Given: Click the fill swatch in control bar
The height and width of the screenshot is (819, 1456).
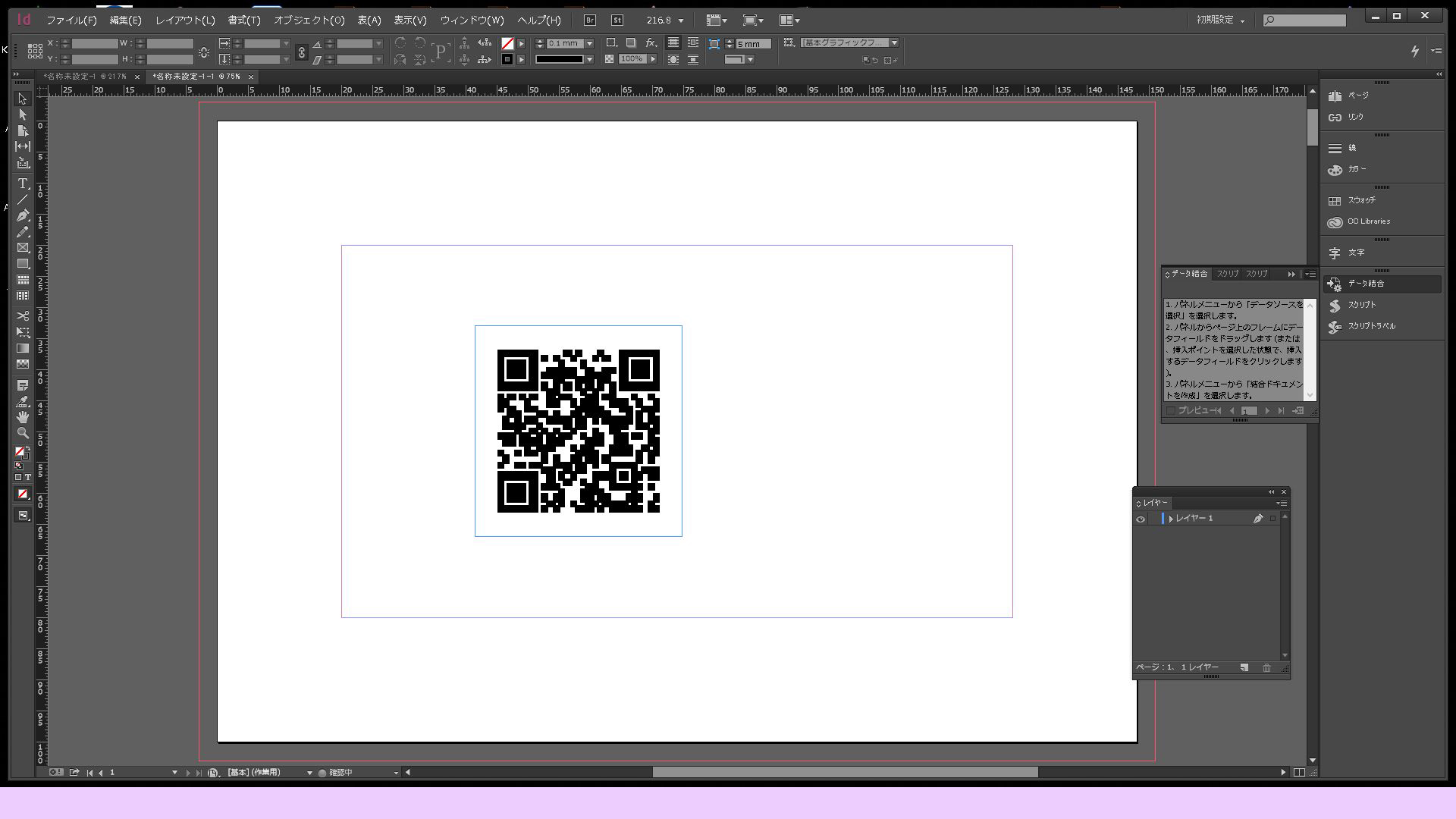Looking at the screenshot, I should [508, 43].
